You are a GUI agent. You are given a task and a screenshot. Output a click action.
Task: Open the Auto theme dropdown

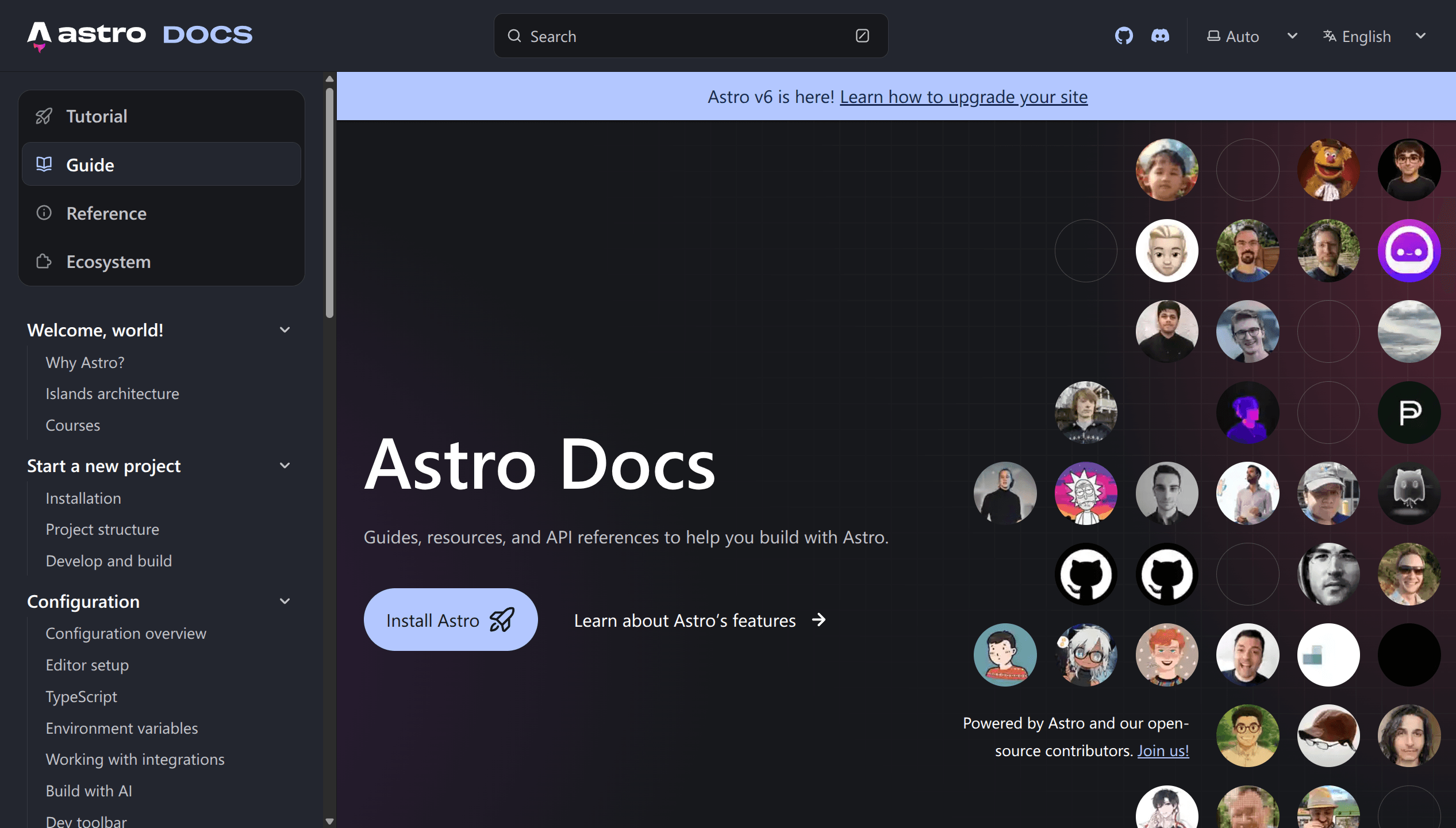pos(1252,36)
